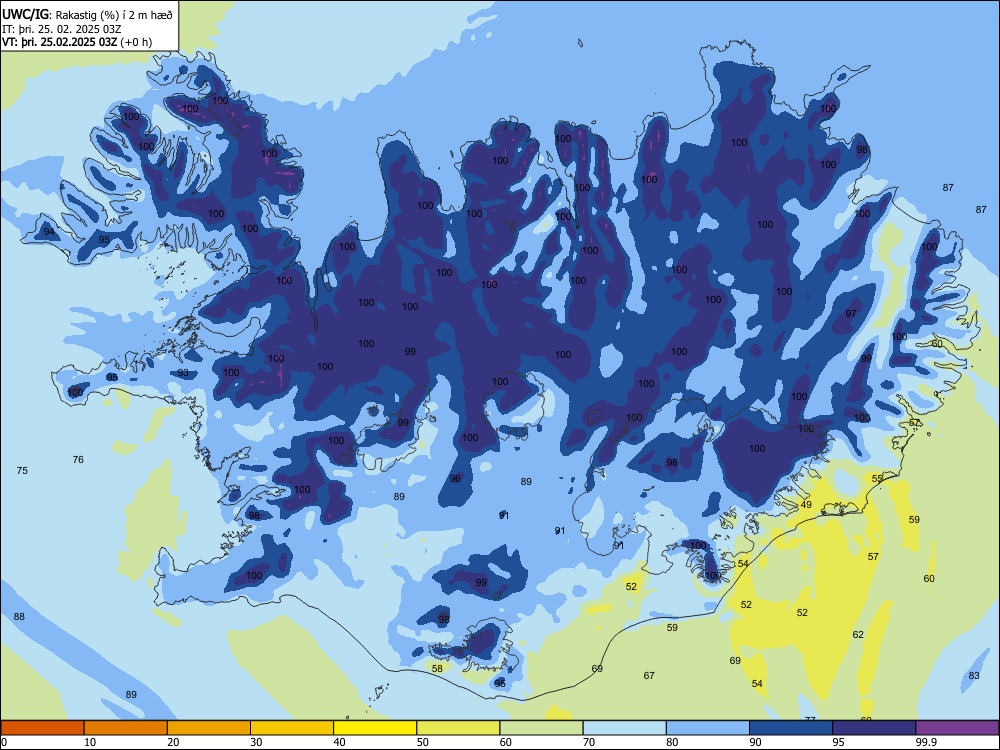This screenshot has width=1000, height=750.
Task: Click the map humidity value "94"
Action: point(49,232)
